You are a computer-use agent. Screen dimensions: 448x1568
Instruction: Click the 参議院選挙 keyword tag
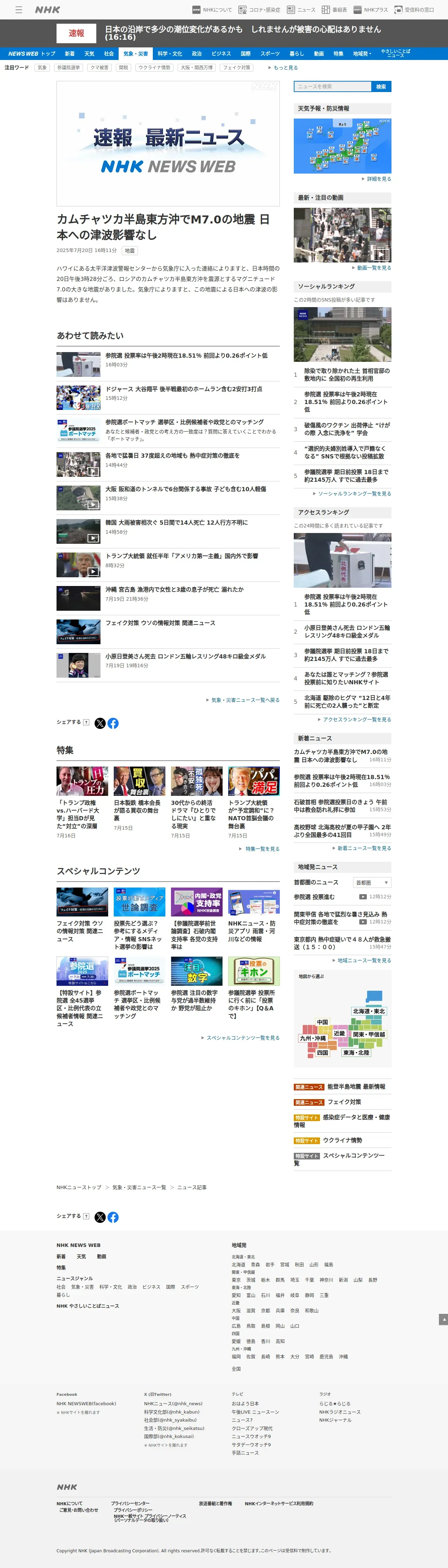click(x=68, y=68)
